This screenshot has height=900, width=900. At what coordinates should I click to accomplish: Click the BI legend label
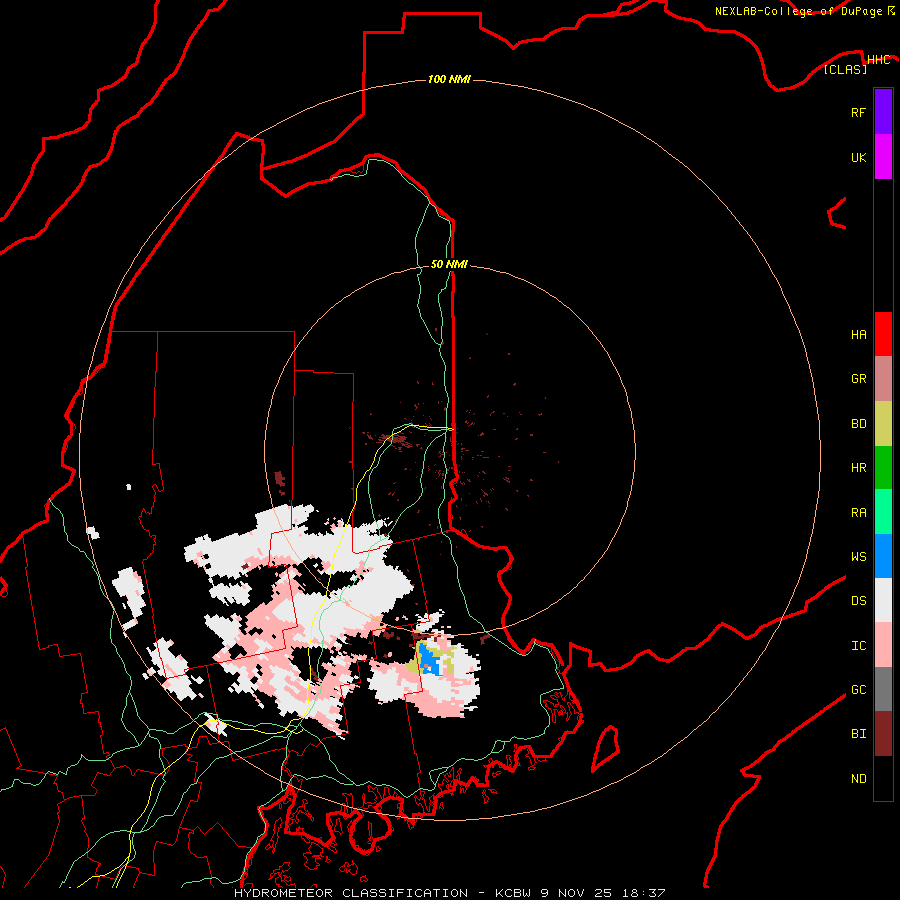point(858,734)
